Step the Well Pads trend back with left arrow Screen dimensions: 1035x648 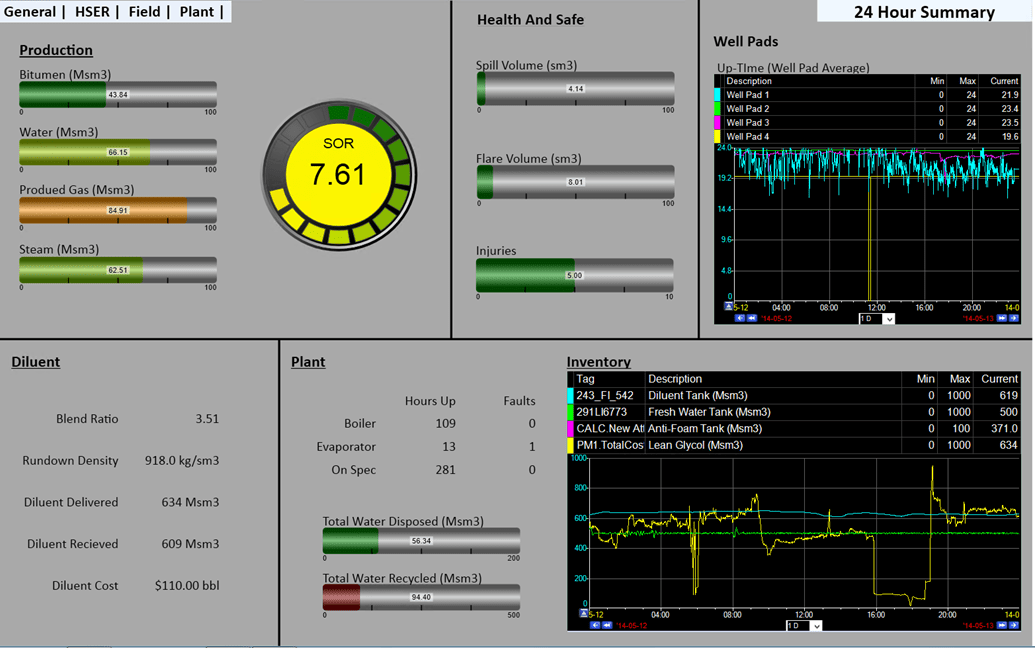tap(740, 319)
